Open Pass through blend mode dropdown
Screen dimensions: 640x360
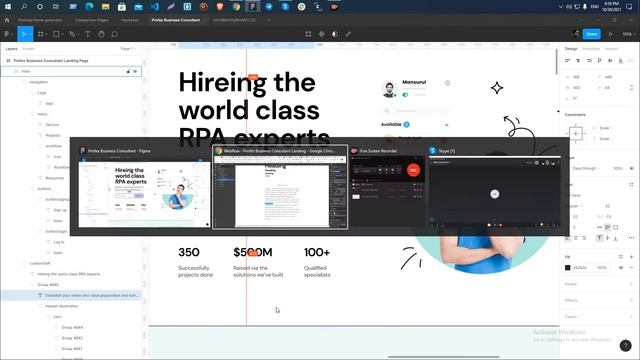pyautogui.click(x=587, y=168)
